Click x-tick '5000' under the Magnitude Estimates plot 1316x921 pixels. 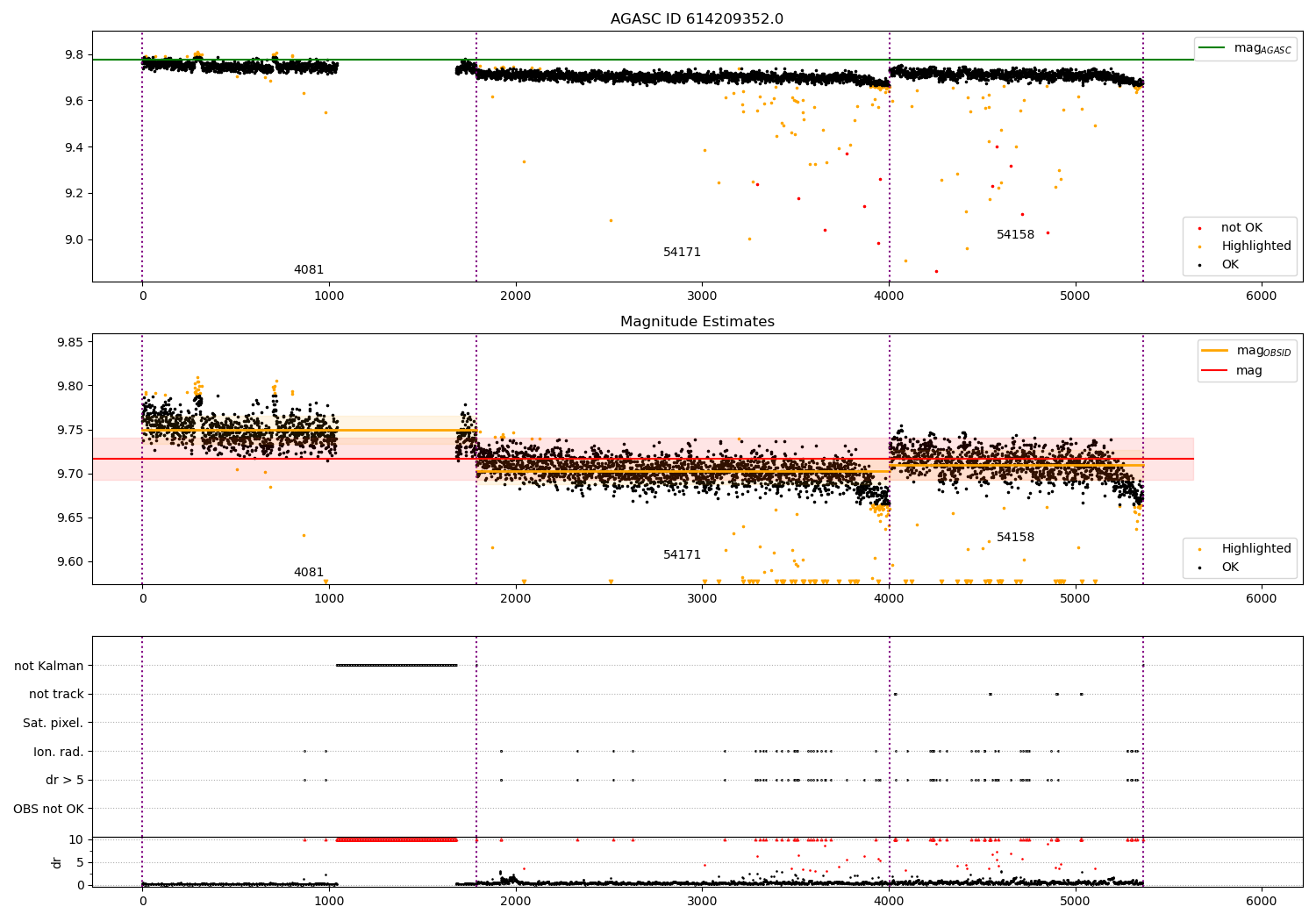(1075, 599)
